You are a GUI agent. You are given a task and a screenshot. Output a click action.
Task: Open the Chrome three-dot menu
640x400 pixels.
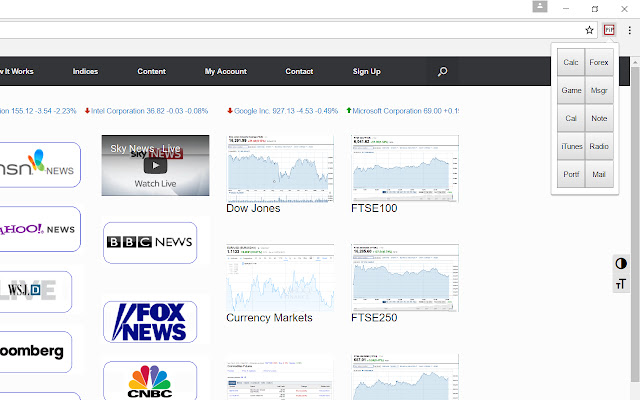[629, 30]
